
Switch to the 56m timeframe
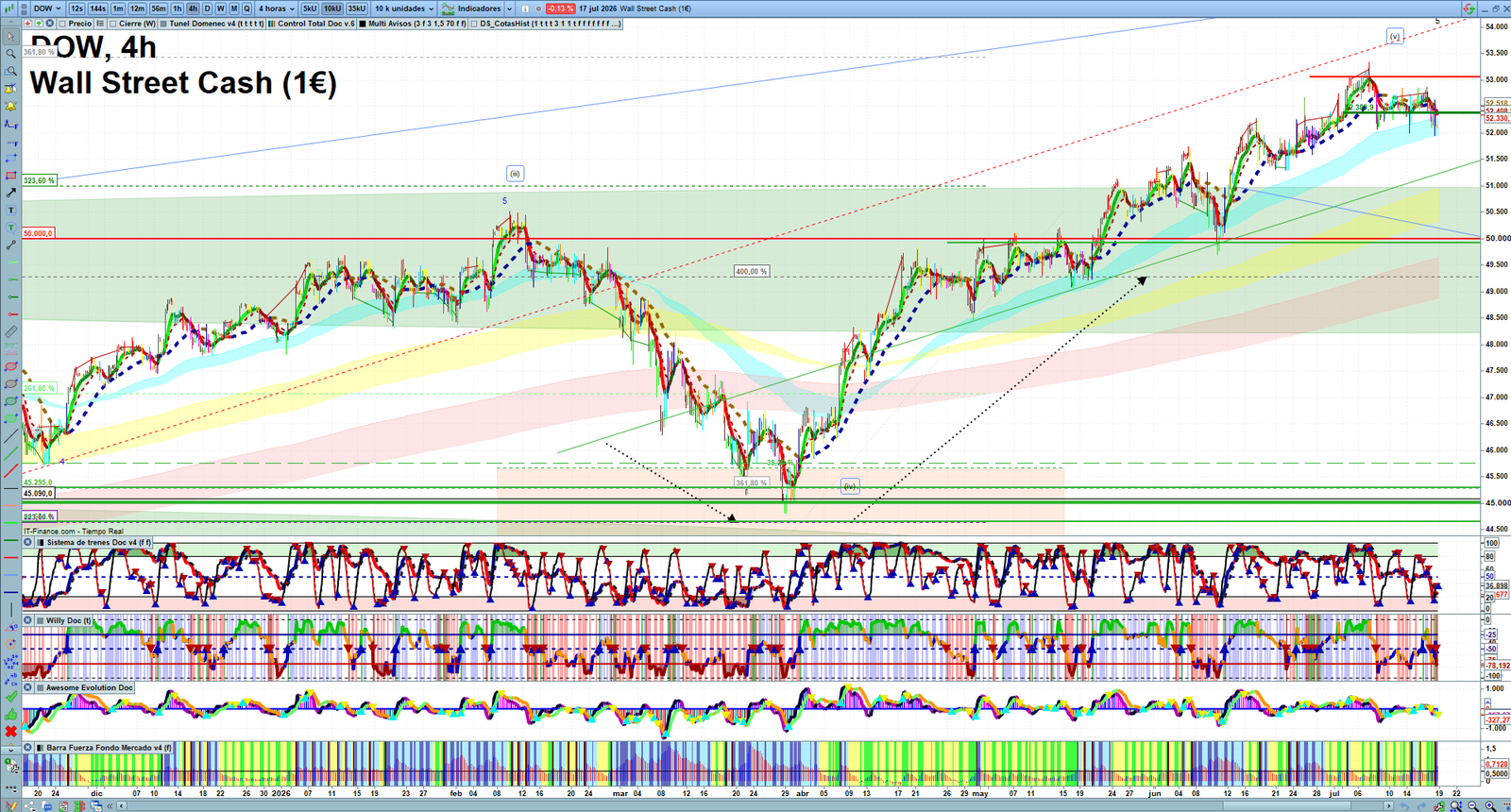coord(159,8)
